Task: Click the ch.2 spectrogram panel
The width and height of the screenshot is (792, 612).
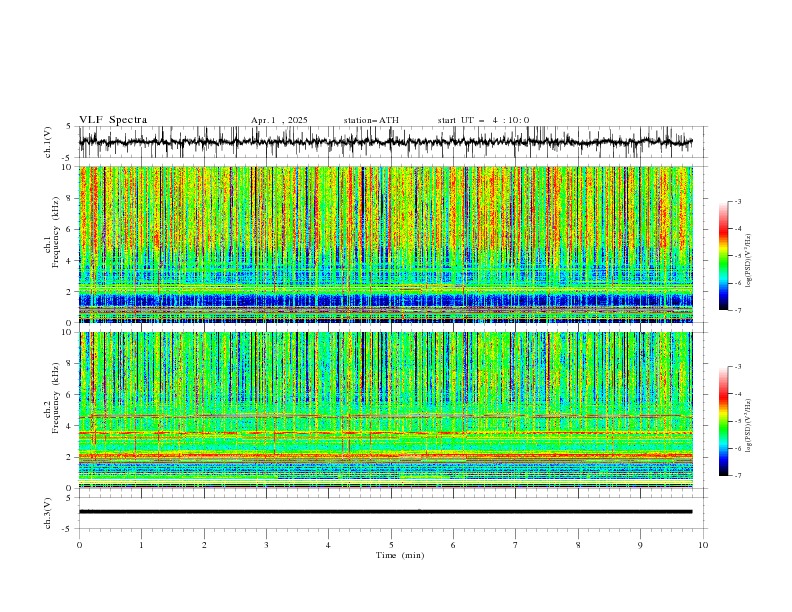Action: 386,410
